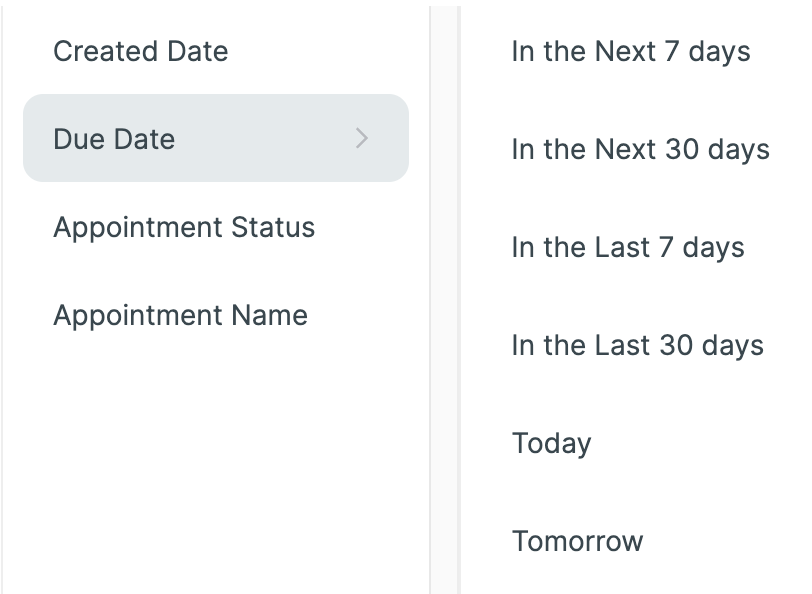Apply the last thirty days date range
The width and height of the screenshot is (812, 594).
[637, 345]
